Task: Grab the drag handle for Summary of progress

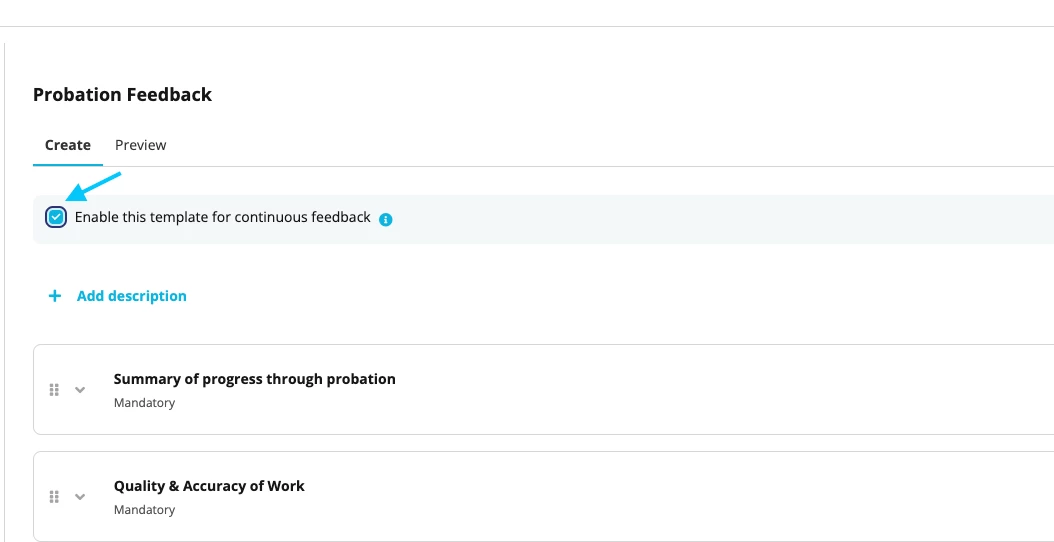Action: click(x=54, y=389)
